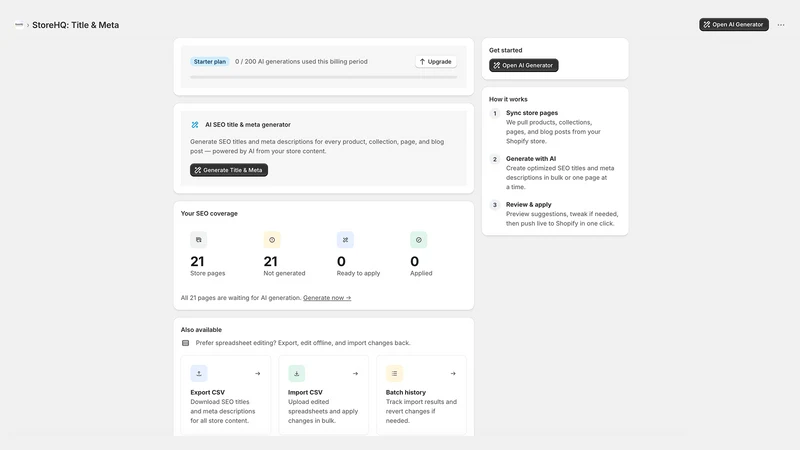Viewport: 800px width, 450px height.
Task: Click the Review & apply heading
Action: click(x=529, y=205)
